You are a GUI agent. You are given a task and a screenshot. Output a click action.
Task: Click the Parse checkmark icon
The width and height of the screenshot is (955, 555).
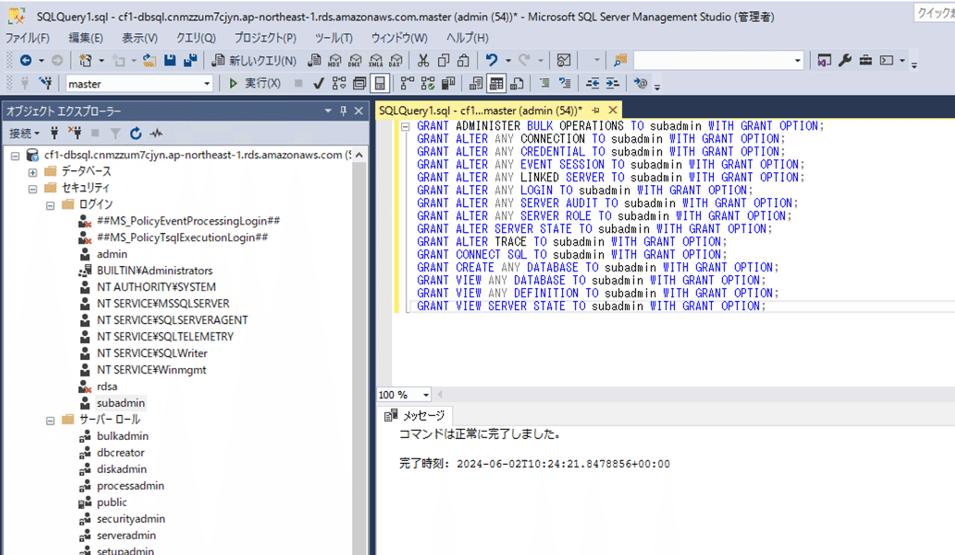(318, 83)
